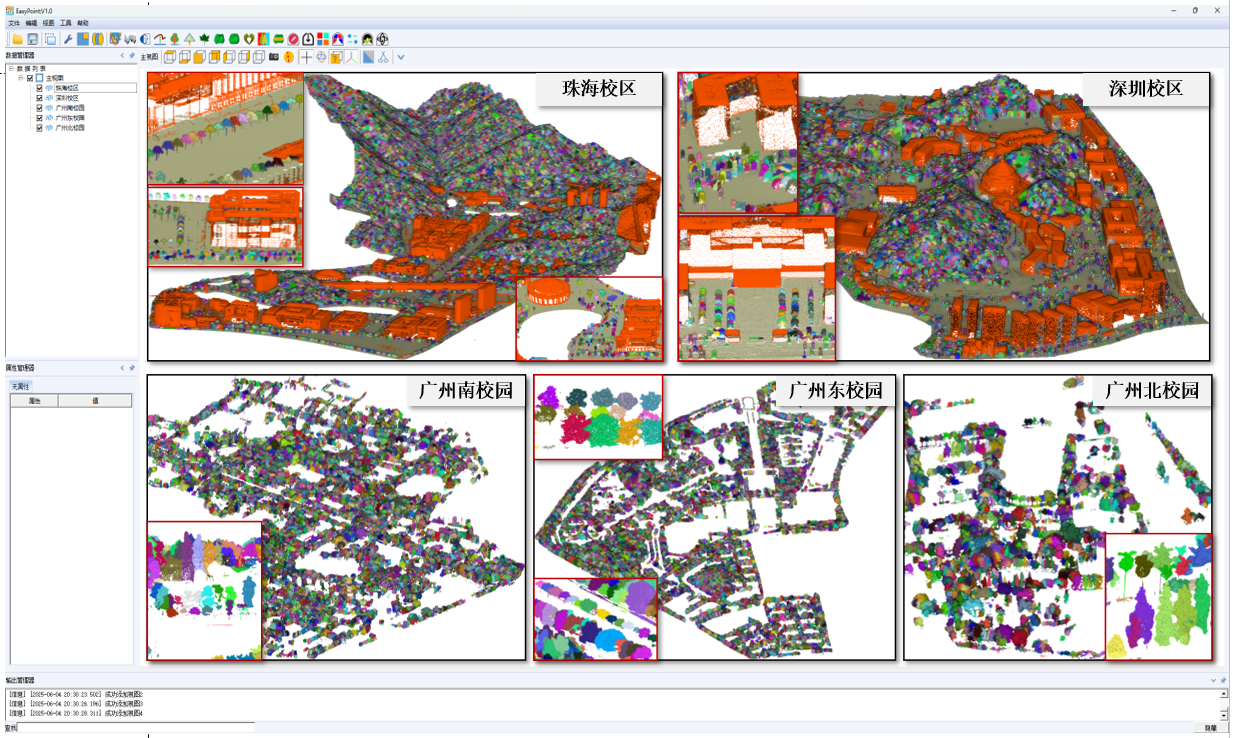Open the view toolbar overflow dropdown arrow
Viewport: 1233px width, 738px height.
coord(401,57)
